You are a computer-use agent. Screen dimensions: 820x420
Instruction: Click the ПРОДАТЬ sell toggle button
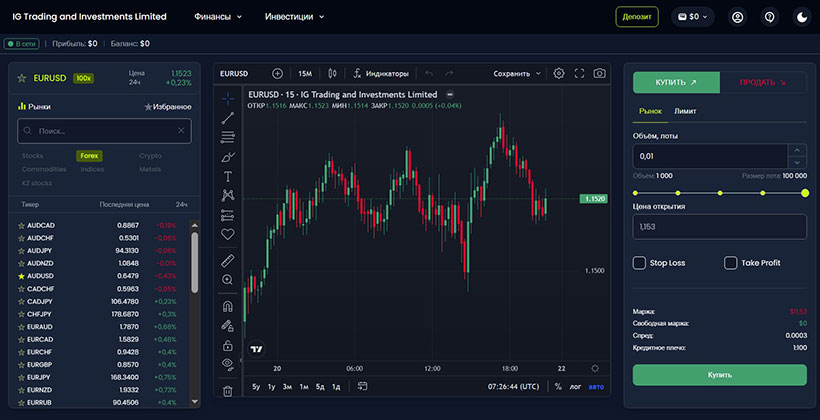tap(763, 83)
